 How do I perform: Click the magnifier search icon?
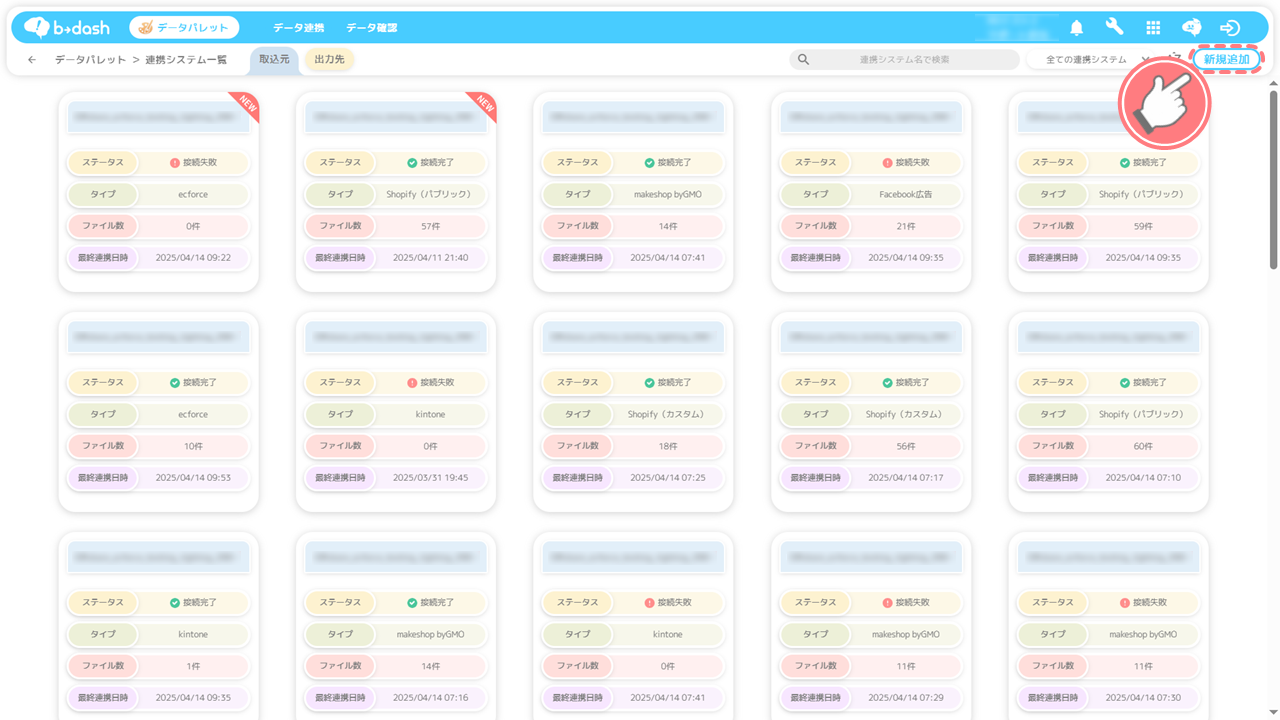tap(804, 60)
